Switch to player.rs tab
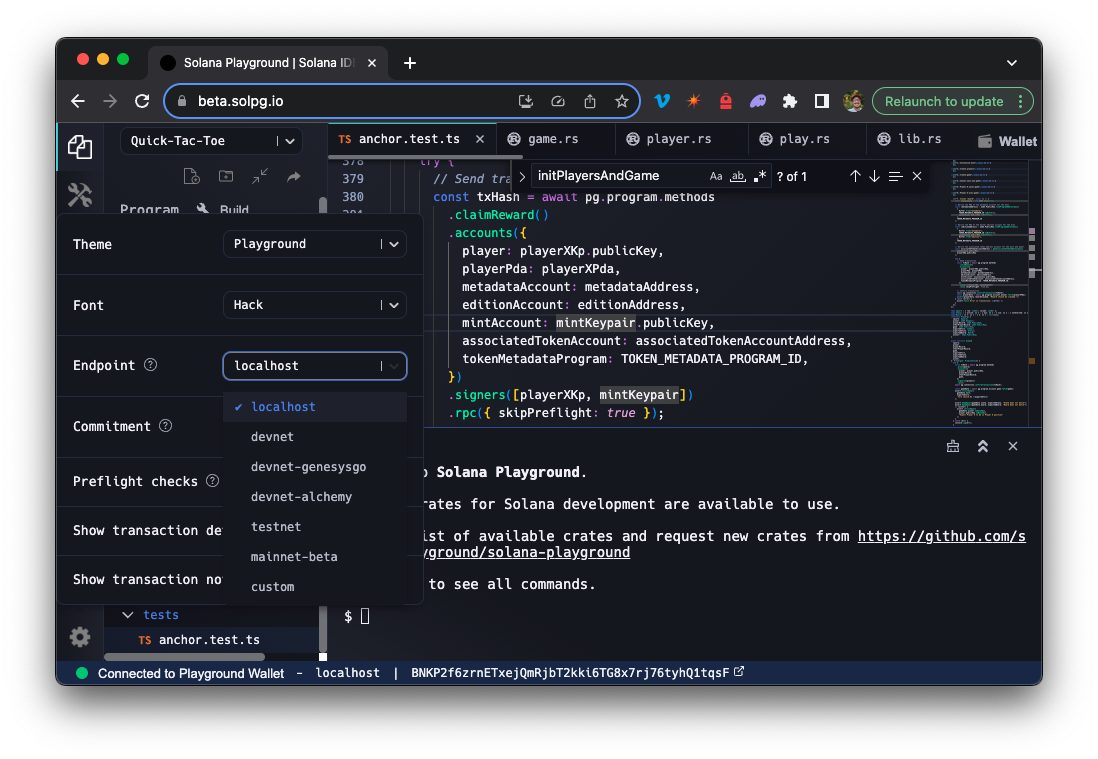 [x=679, y=139]
